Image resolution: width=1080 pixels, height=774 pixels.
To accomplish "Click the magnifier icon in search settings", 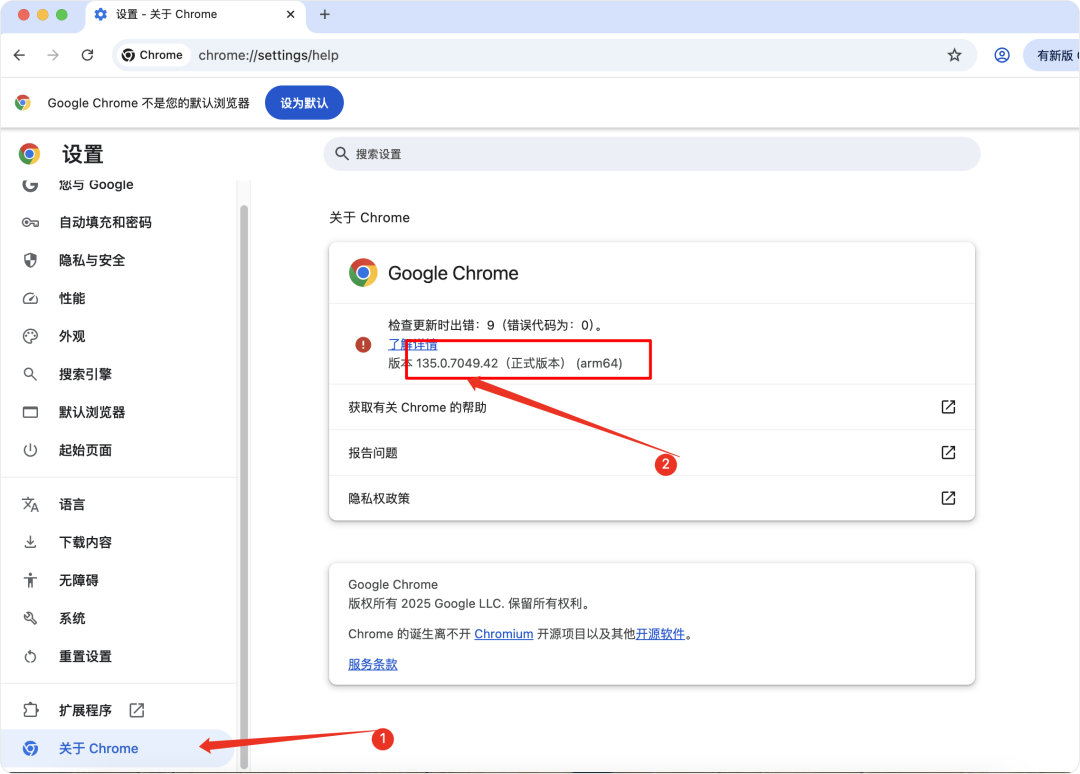I will tap(342, 154).
